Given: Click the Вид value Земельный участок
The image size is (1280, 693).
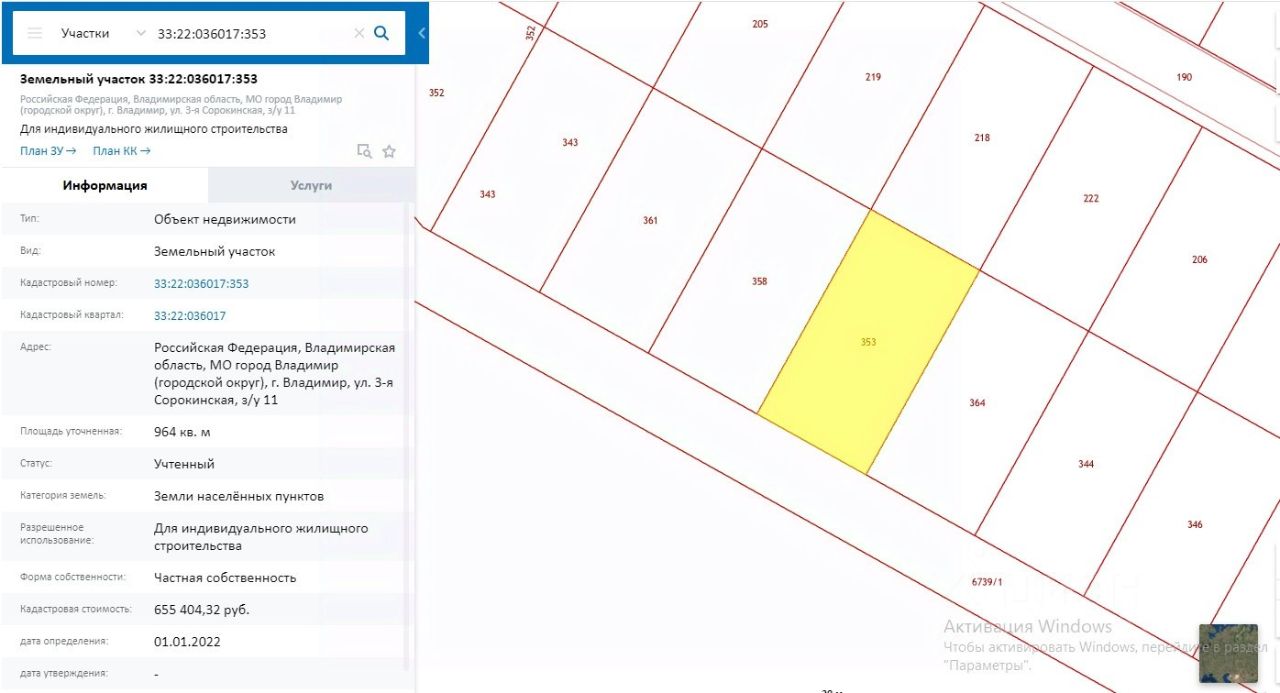Looking at the screenshot, I should (x=214, y=252).
